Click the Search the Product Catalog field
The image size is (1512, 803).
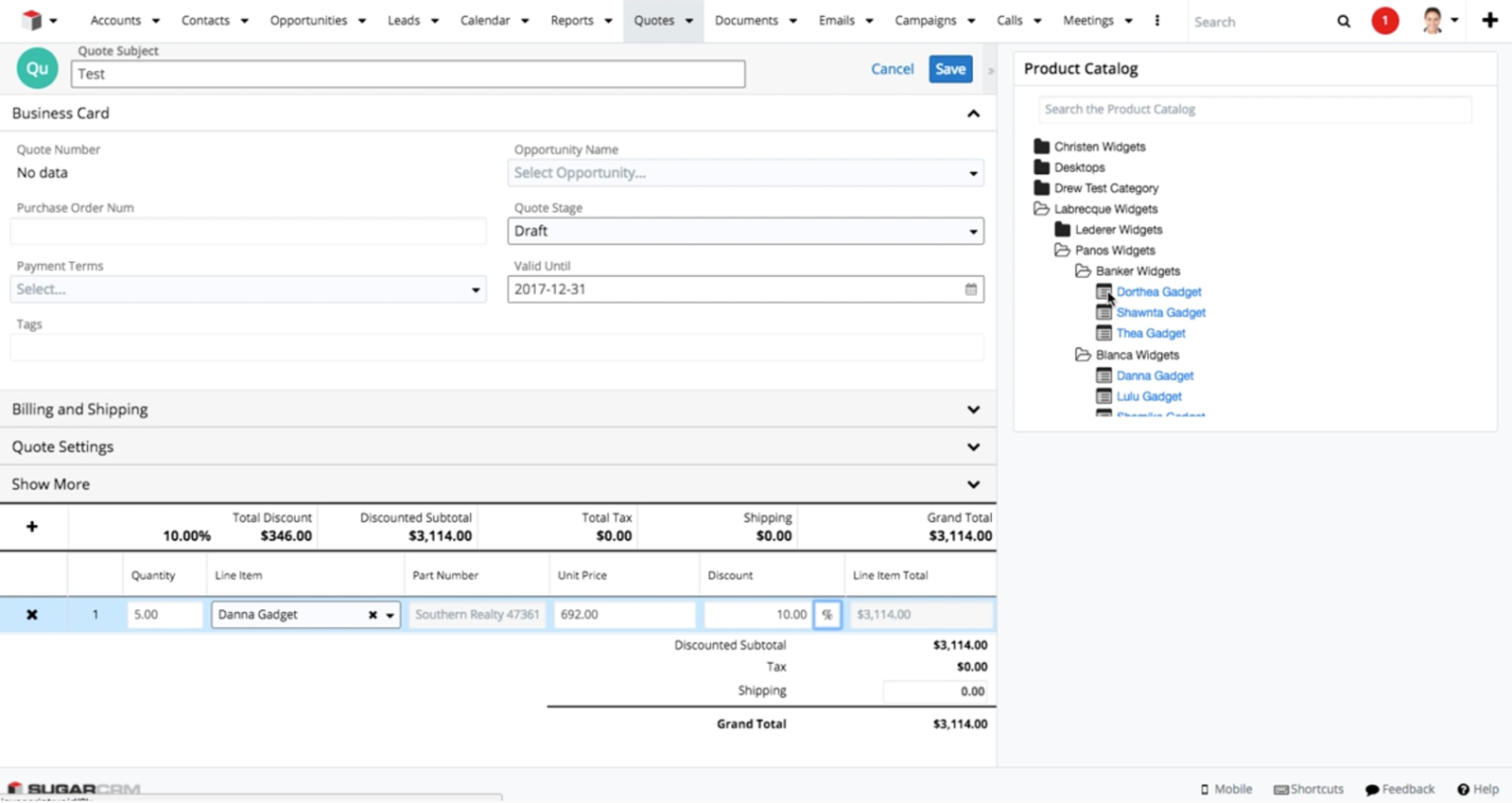1254,110
